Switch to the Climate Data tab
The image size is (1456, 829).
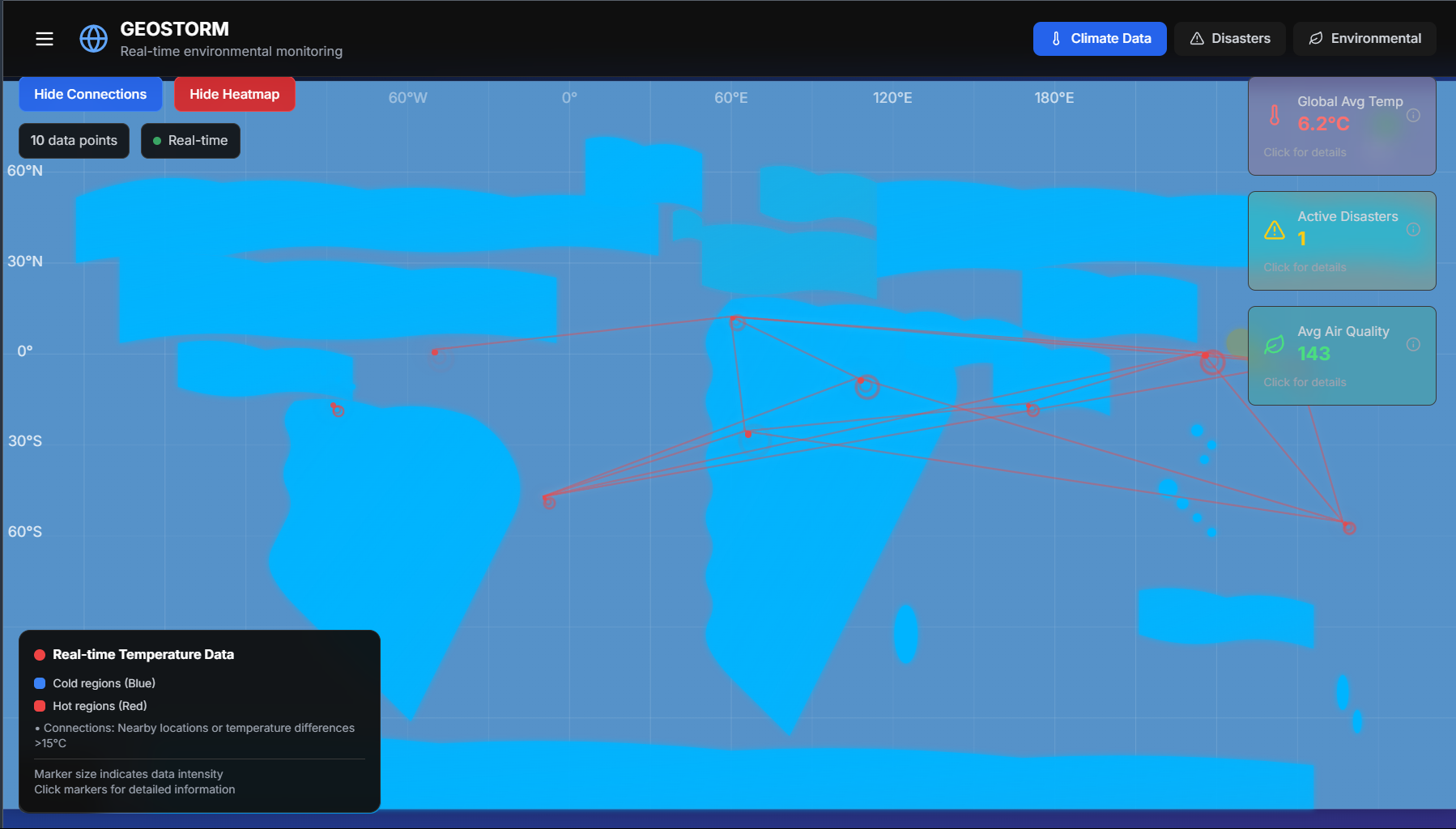pos(1100,39)
